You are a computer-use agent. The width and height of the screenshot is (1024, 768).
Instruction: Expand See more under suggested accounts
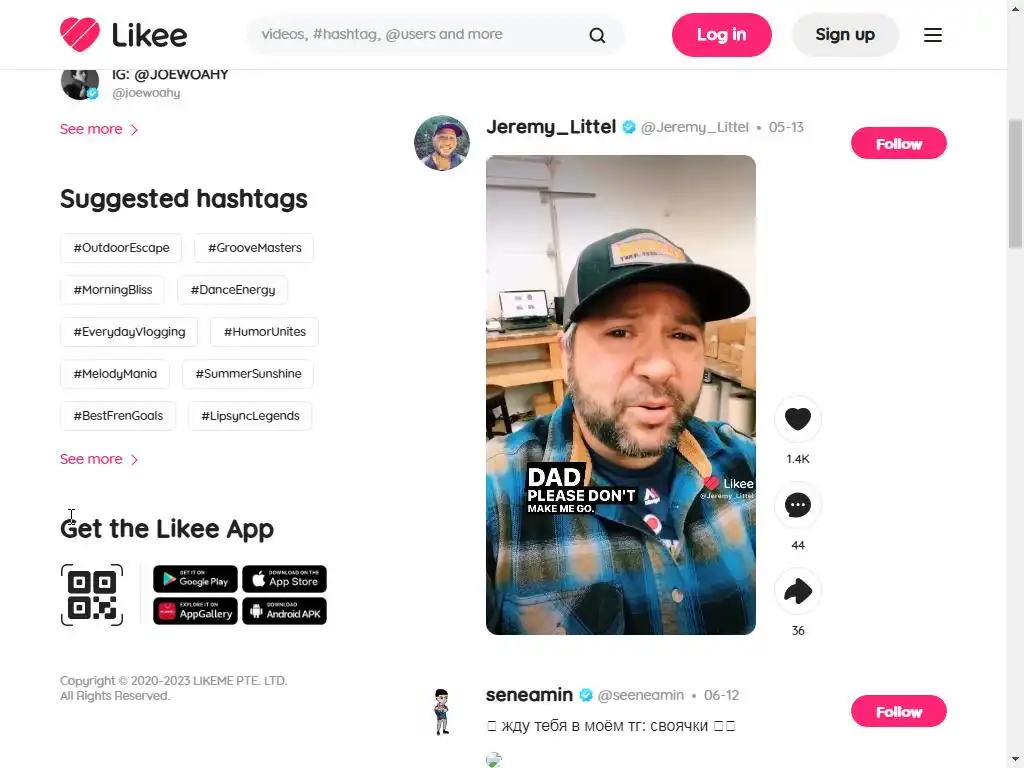pyautogui.click(x=99, y=129)
